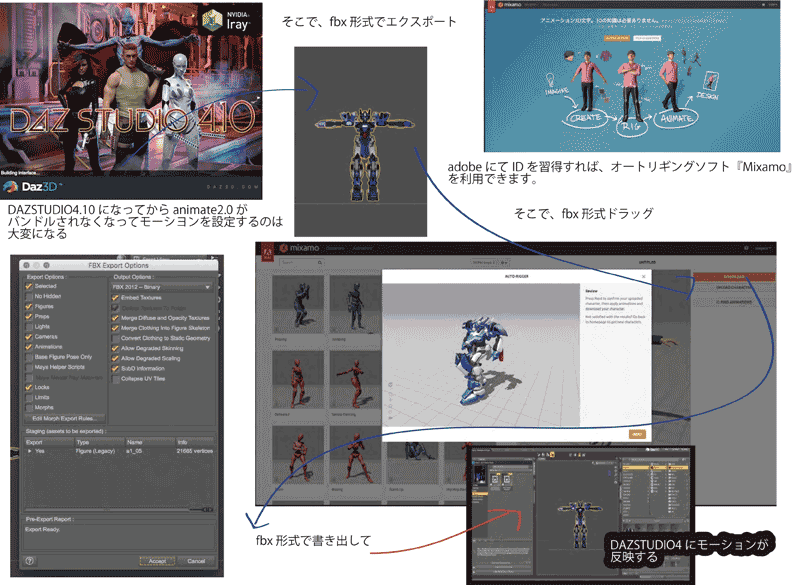Enable Base Figure Pose Only checkbox
803x585 pixels.
(x=29, y=357)
